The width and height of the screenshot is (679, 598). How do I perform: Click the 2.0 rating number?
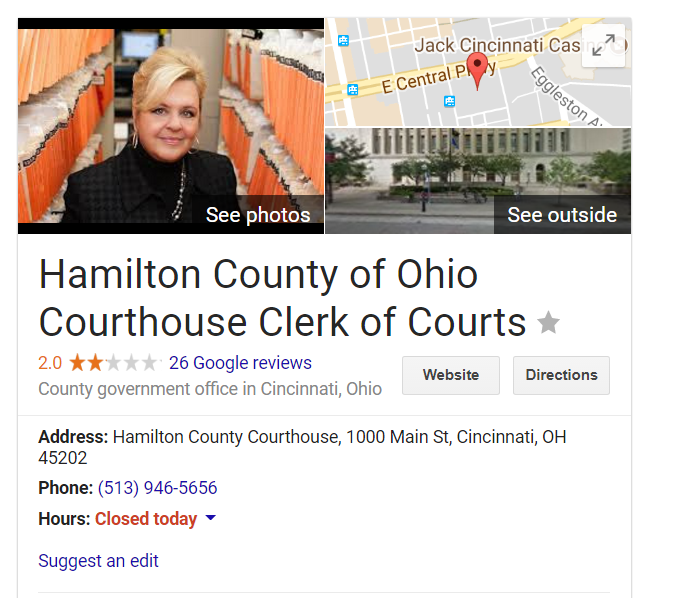click(50, 363)
